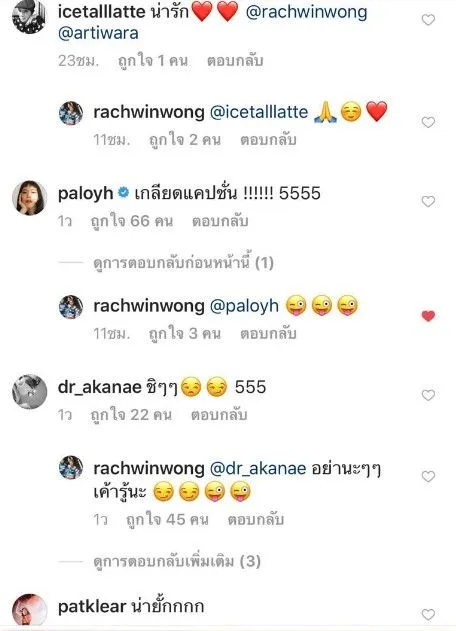Image resolution: width=456 pixels, height=631 pixels.
Task: Open paloyh's profile avatar
Action: click(29, 198)
